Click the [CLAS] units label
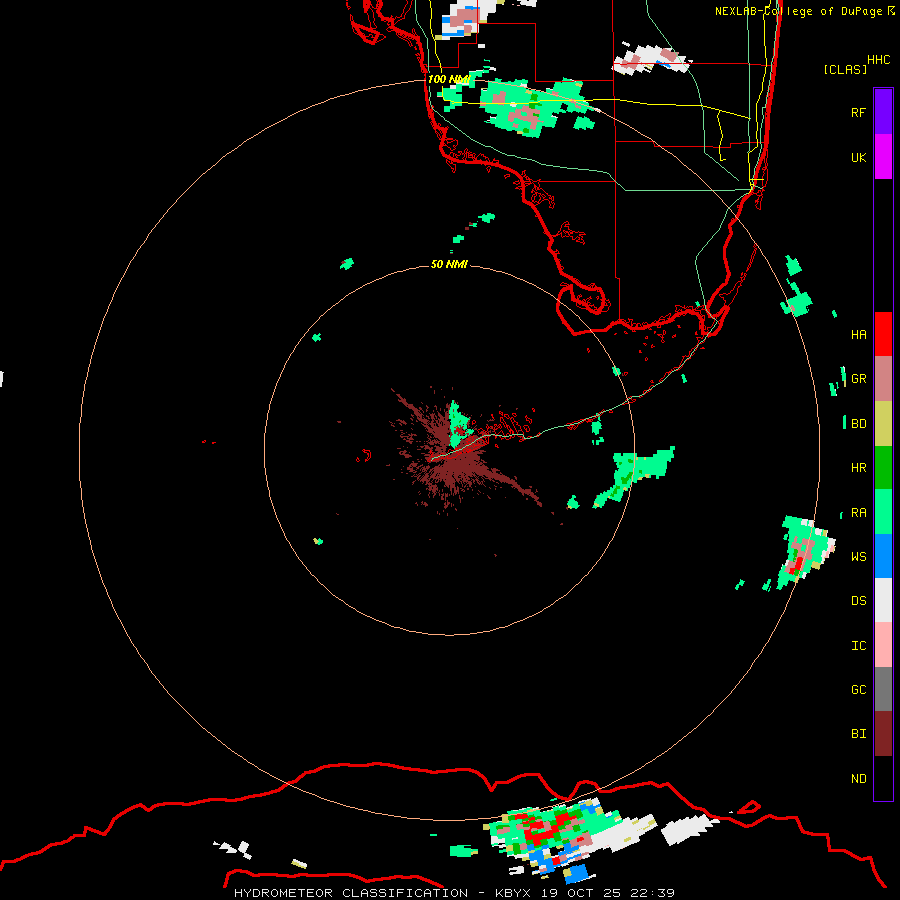This screenshot has width=900, height=900. coord(845,69)
